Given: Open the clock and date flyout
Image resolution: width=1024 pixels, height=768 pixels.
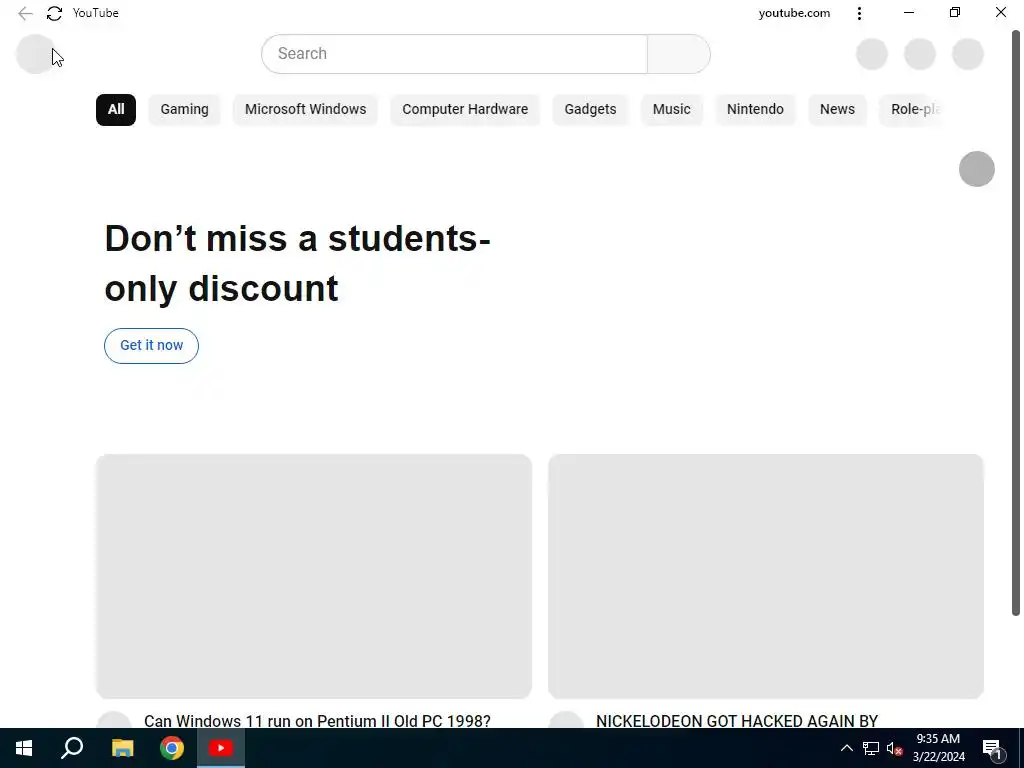Looking at the screenshot, I should (938, 748).
